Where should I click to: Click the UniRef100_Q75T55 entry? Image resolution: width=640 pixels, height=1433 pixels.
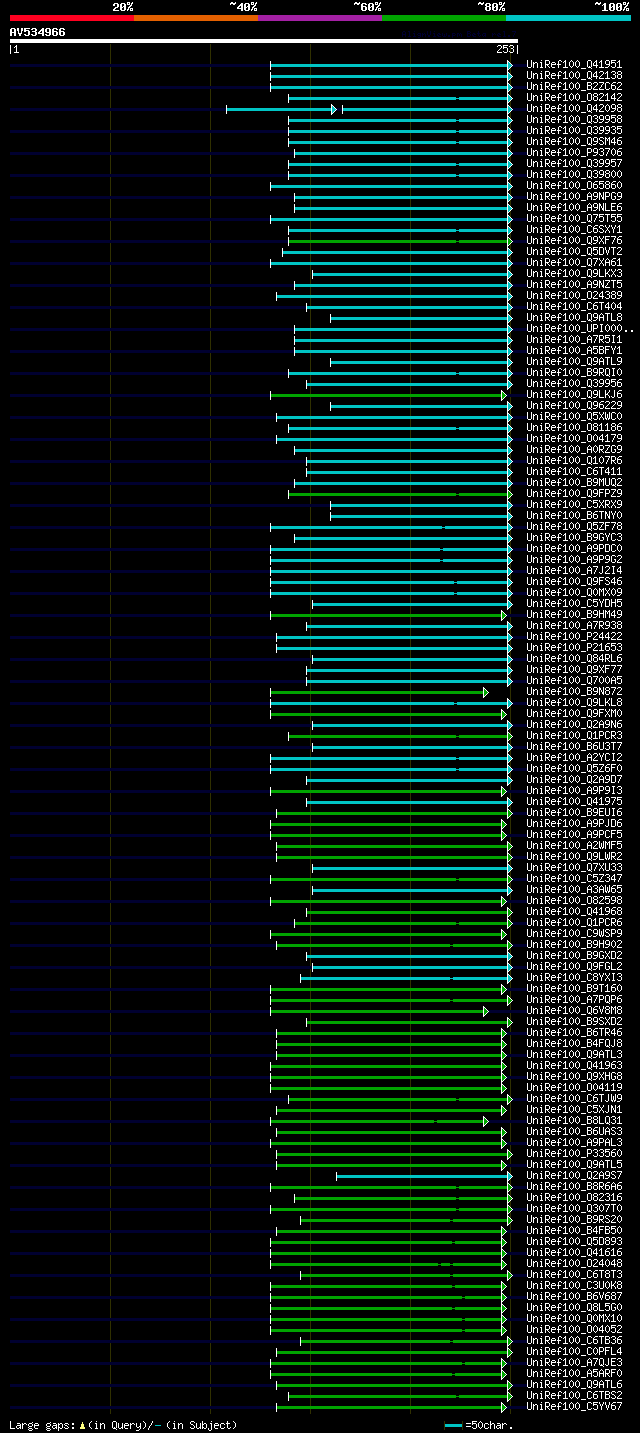[x=574, y=219]
